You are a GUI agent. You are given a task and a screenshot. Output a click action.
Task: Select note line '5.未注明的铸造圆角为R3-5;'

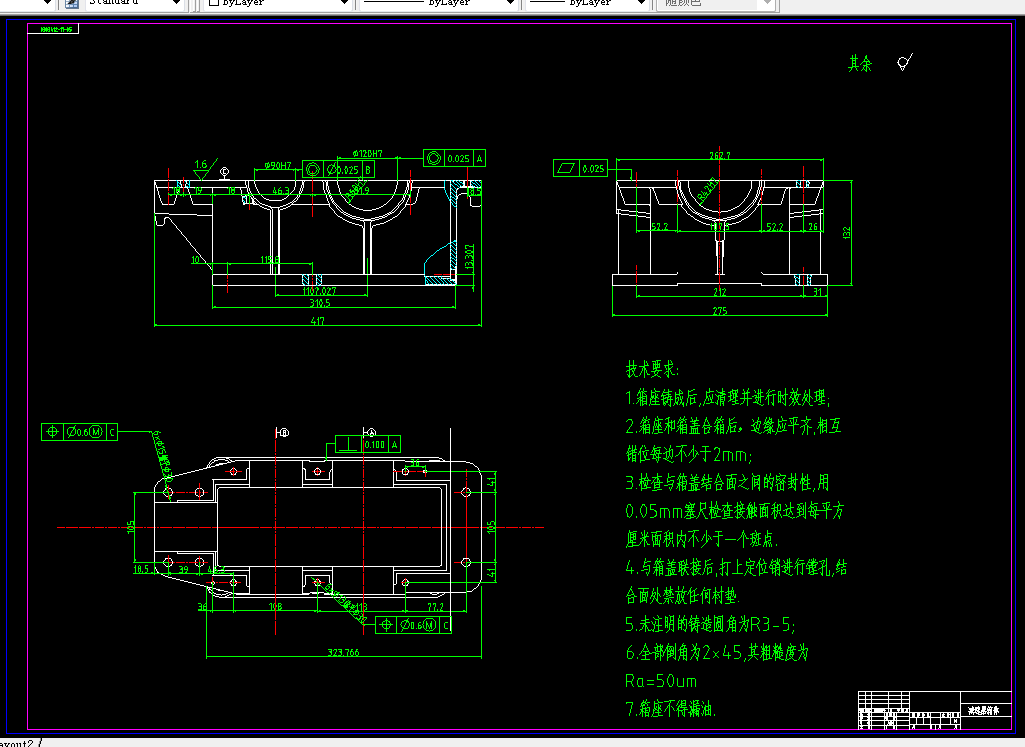pos(711,625)
